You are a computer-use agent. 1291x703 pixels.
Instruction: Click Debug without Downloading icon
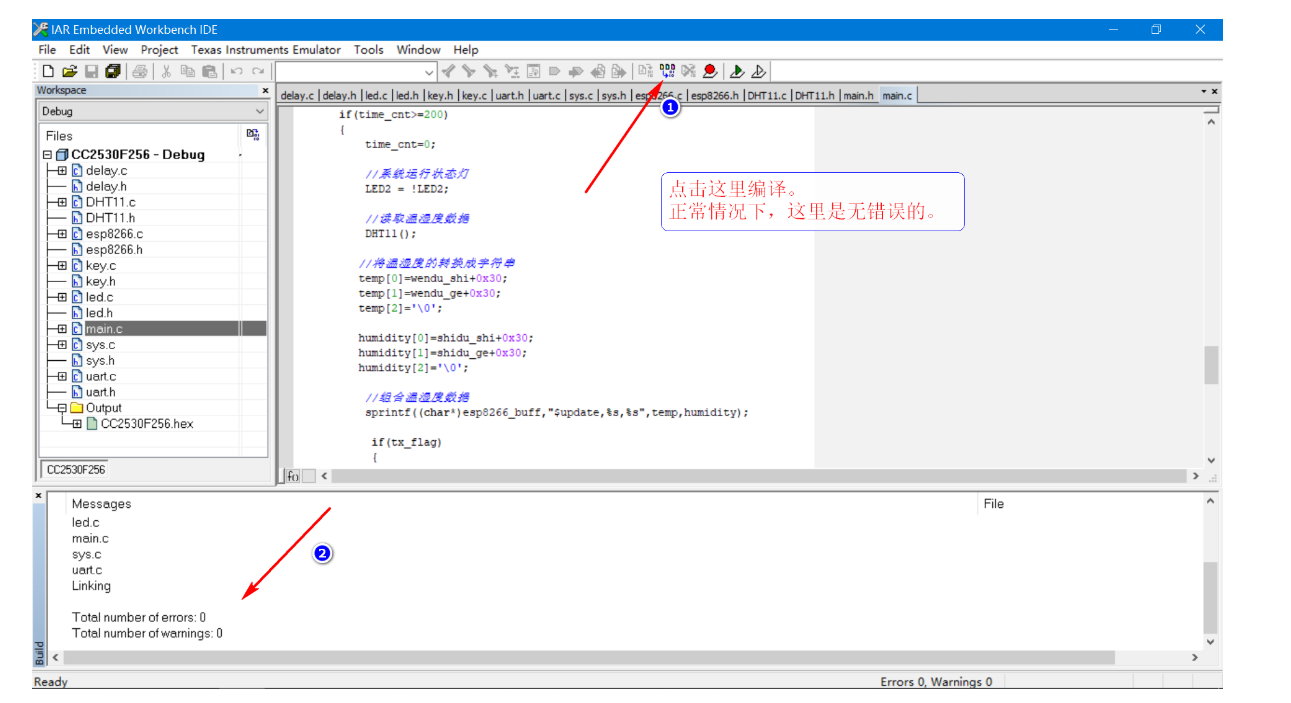point(757,71)
